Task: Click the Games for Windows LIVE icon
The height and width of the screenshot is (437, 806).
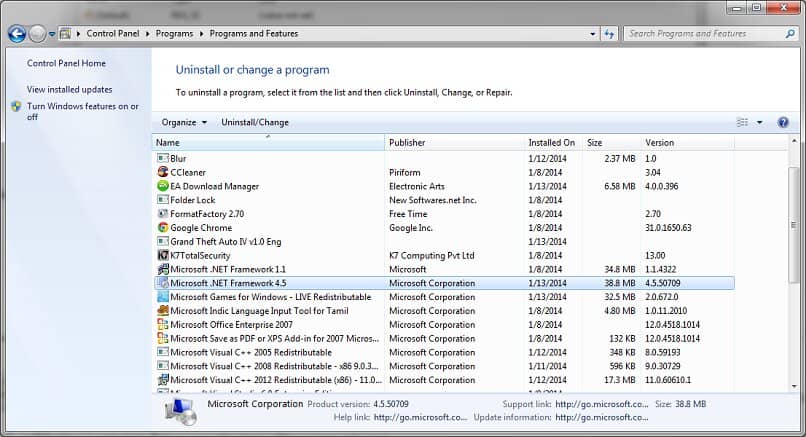Action: 163,297
